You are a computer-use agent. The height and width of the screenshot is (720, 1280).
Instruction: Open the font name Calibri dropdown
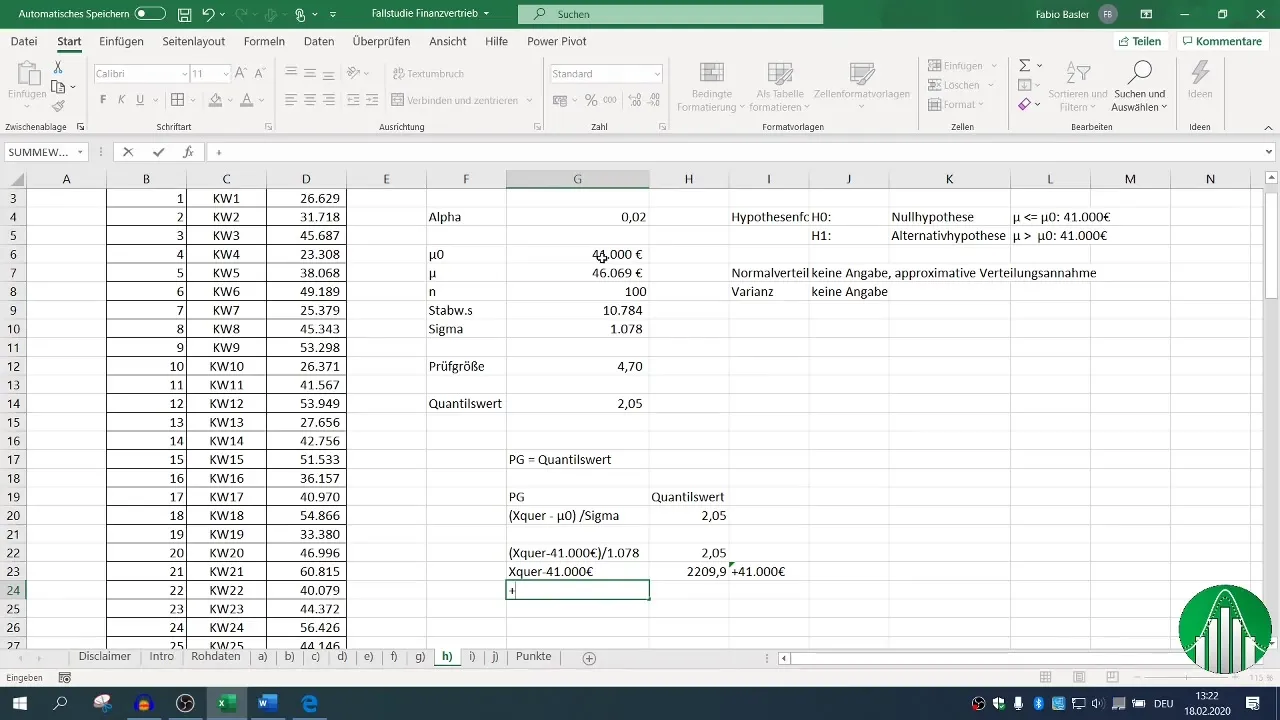coord(184,74)
